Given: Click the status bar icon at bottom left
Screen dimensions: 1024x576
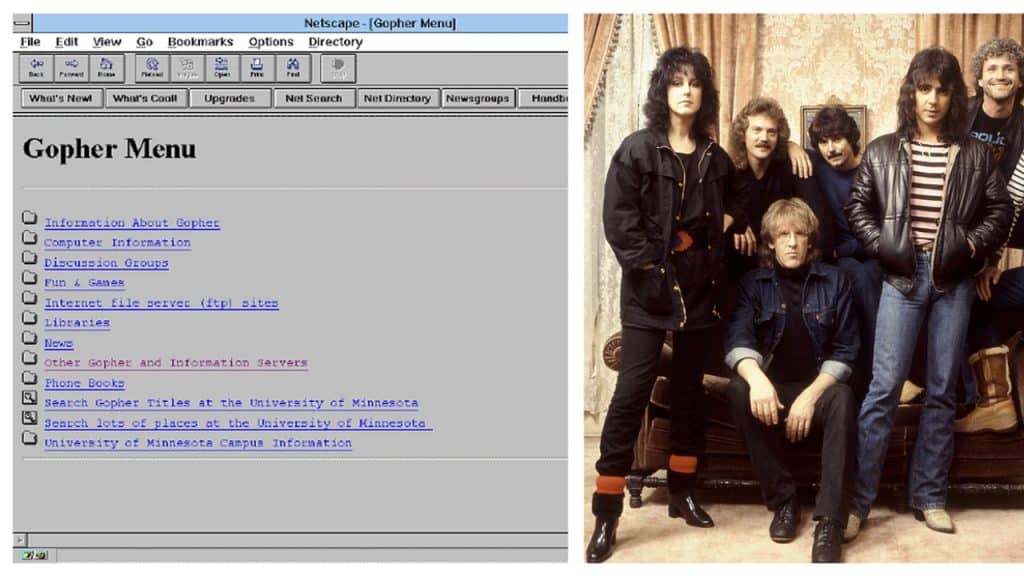Looking at the screenshot, I should [35, 555].
